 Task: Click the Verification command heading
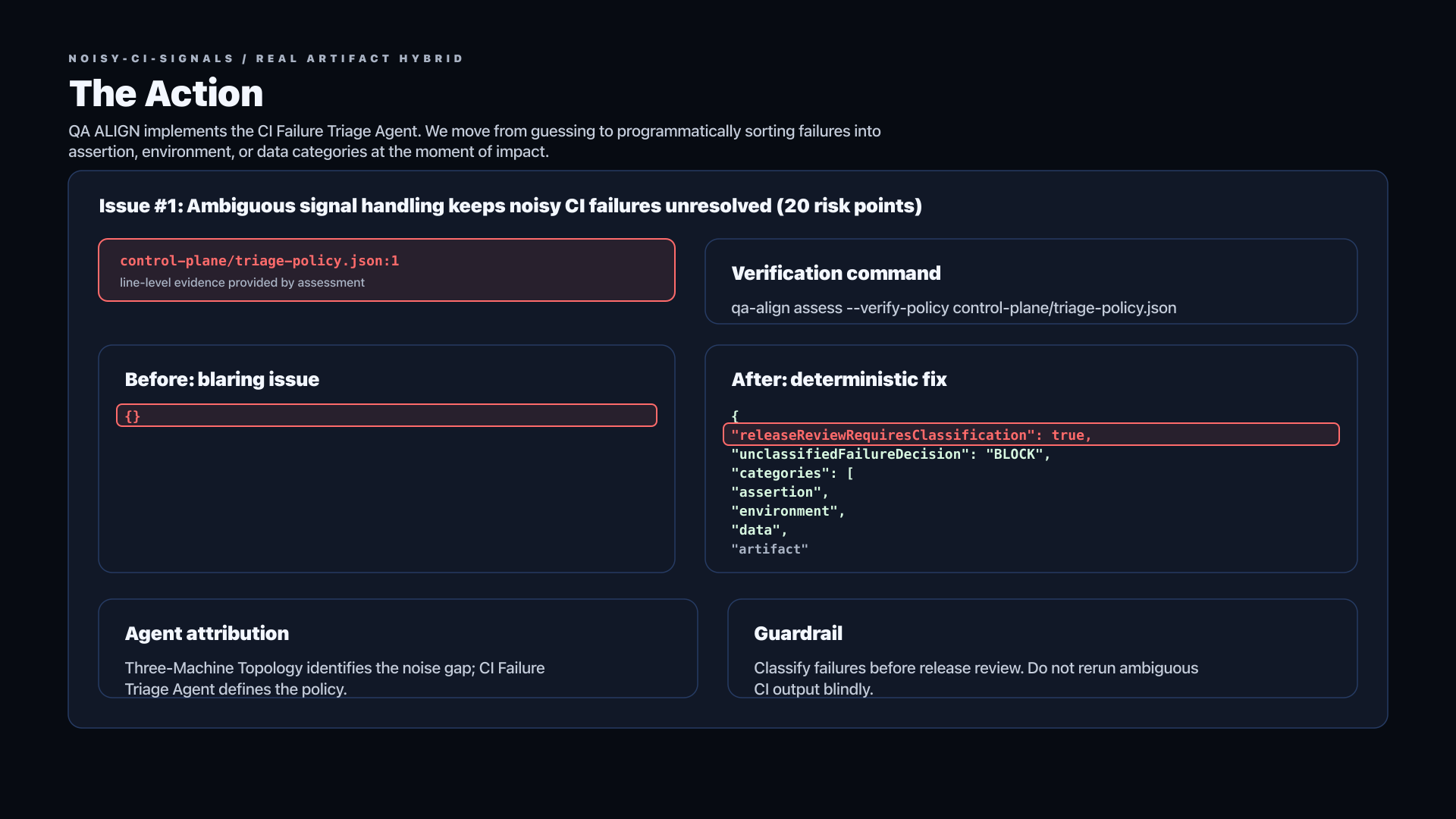tap(836, 273)
